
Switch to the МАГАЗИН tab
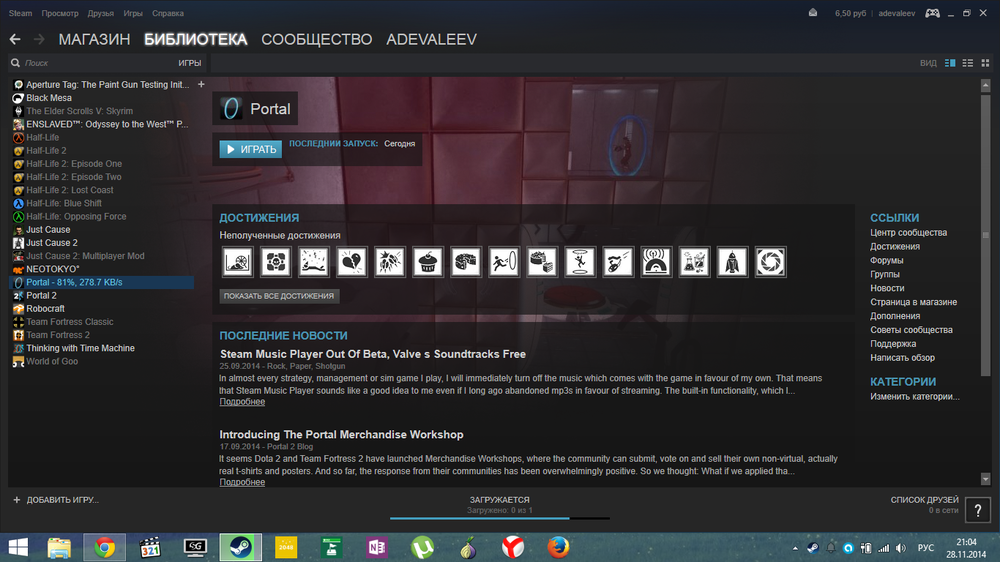(94, 39)
